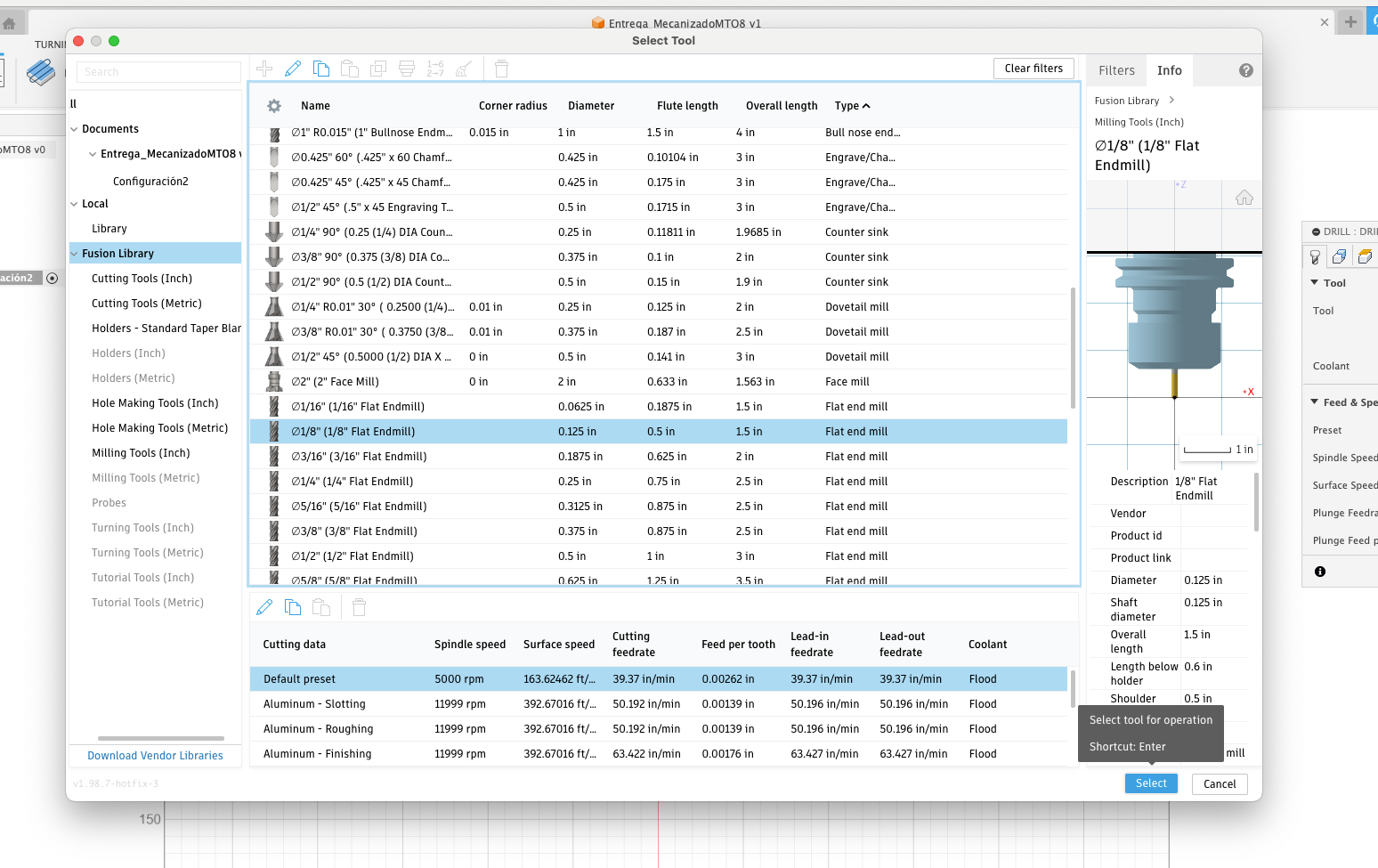The height and width of the screenshot is (868, 1378).
Task: Switch to the Info tab
Action: [x=1169, y=70]
